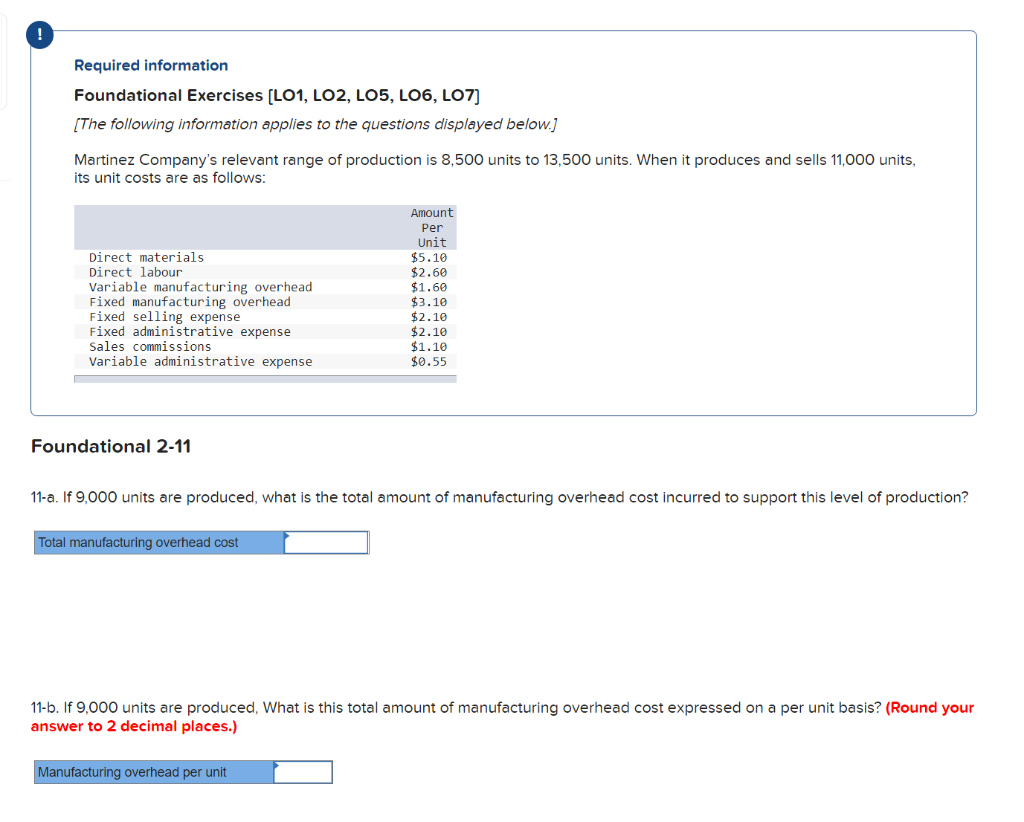Click the $0.55 amount cell
The width and height of the screenshot is (1024, 822).
coord(429,362)
